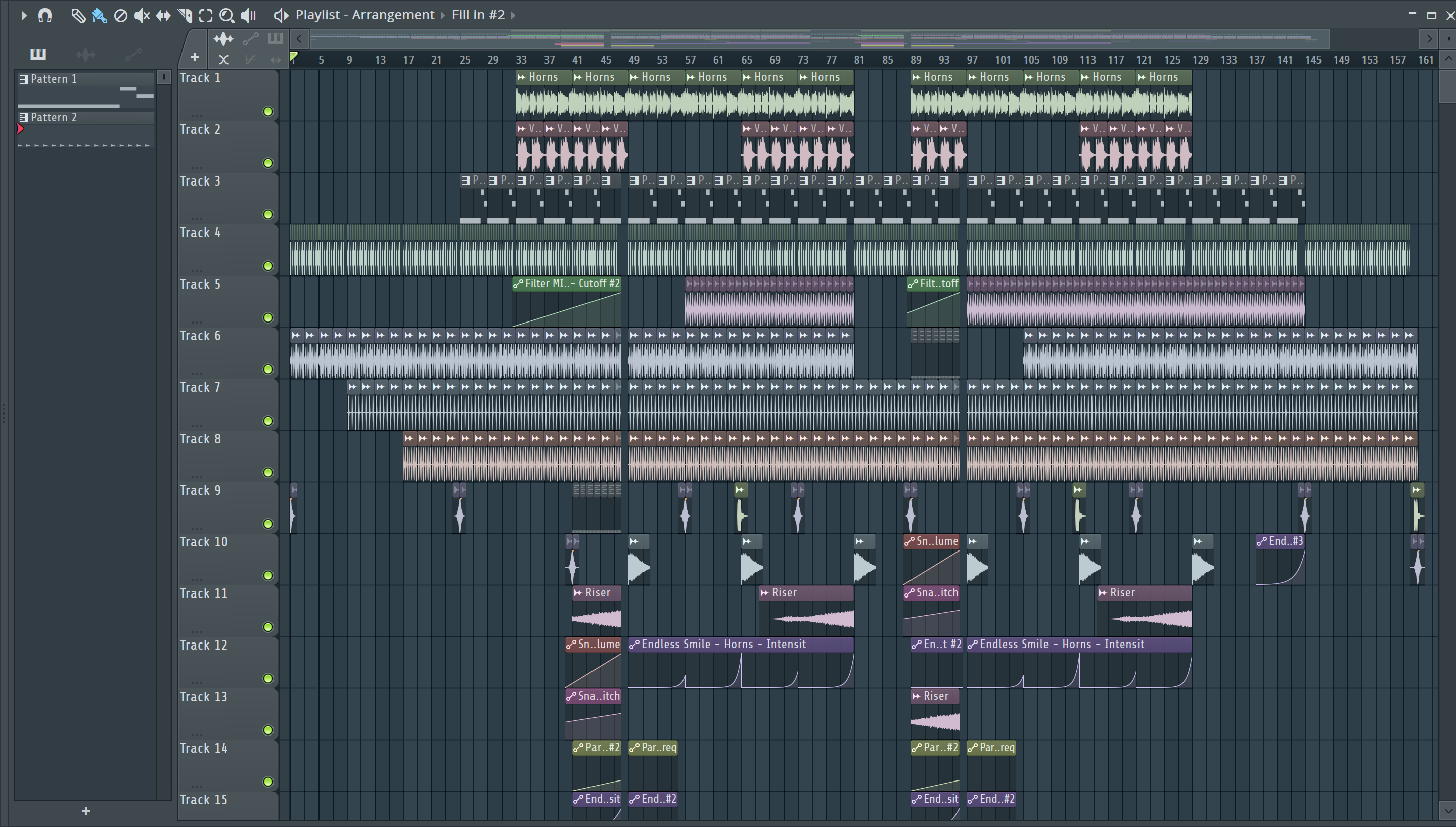The image size is (1456, 827).
Task: Select the Sn..lume clip on Track 12
Action: [x=593, y=662]
